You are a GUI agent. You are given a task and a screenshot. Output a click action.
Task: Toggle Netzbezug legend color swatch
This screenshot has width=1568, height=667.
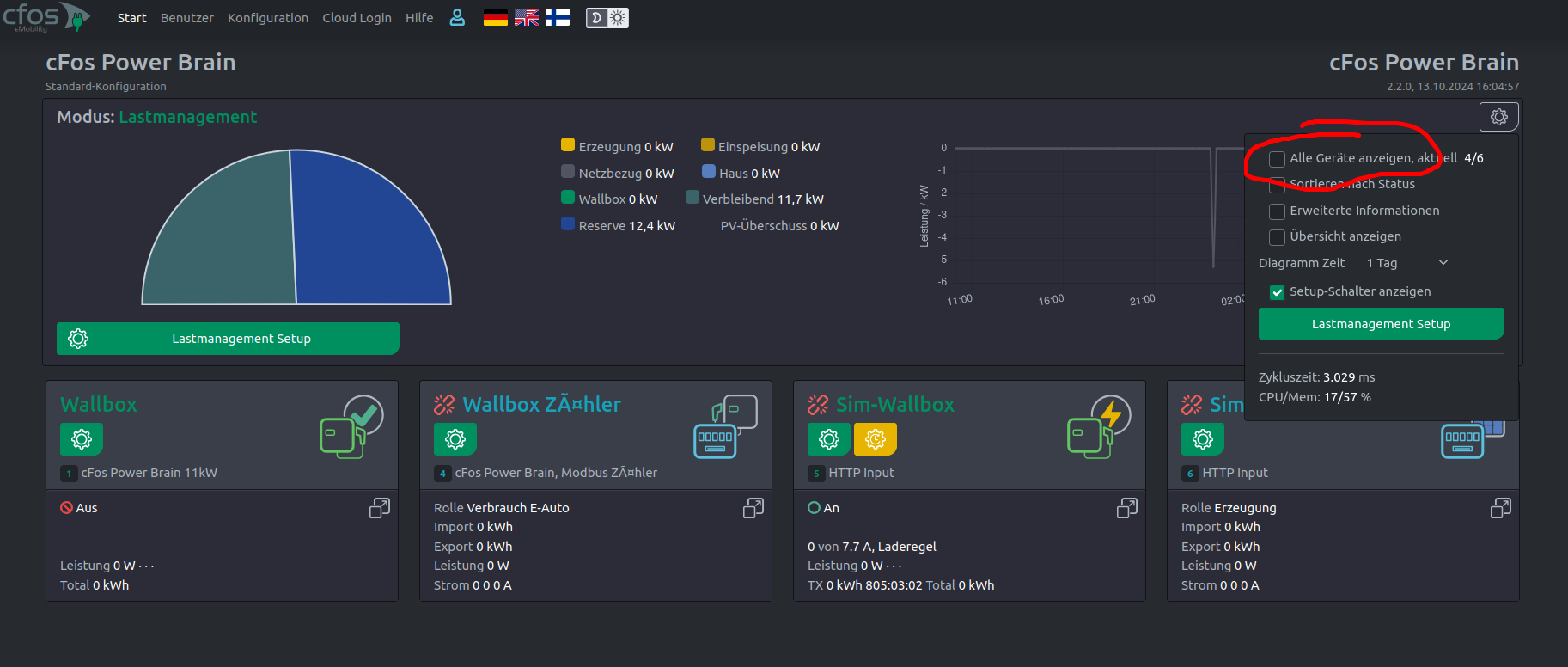(568, 171)
